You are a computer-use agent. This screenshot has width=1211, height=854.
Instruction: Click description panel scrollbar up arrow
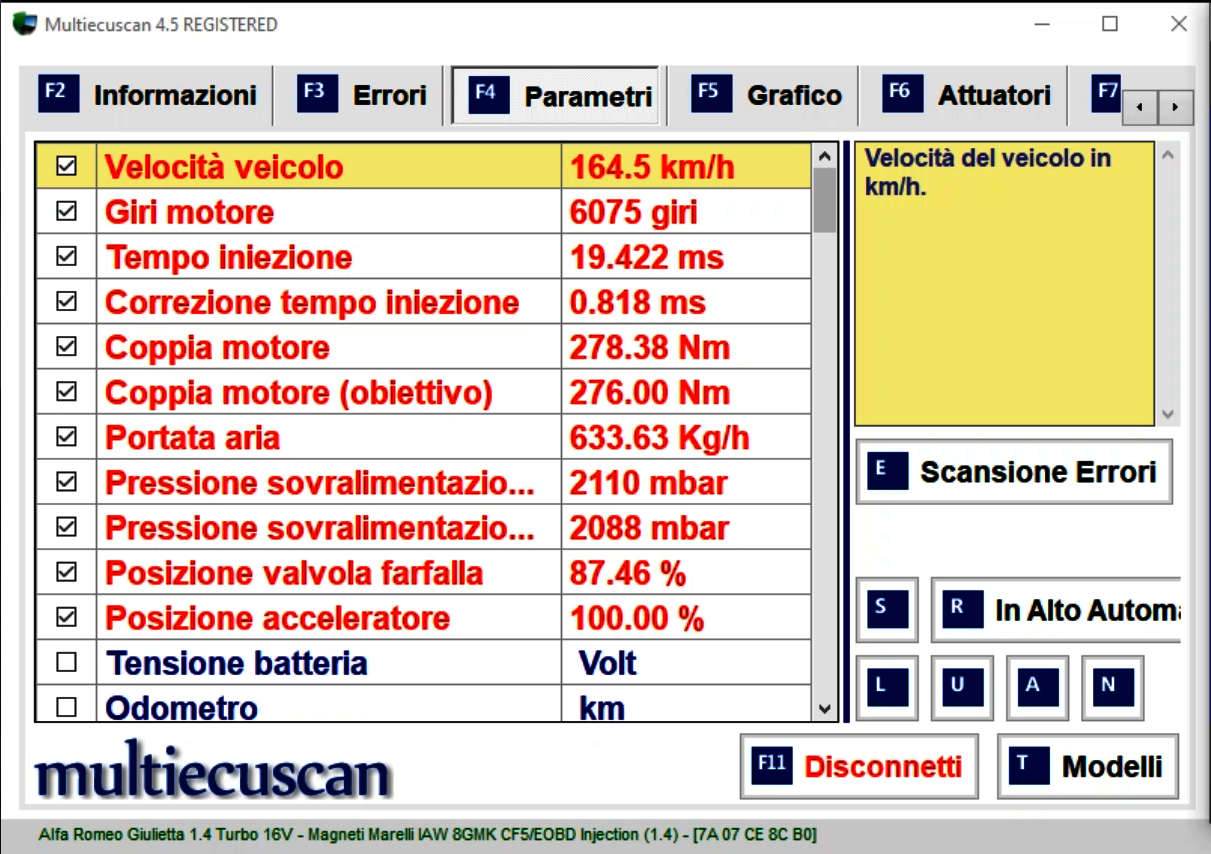[1167, 155]
